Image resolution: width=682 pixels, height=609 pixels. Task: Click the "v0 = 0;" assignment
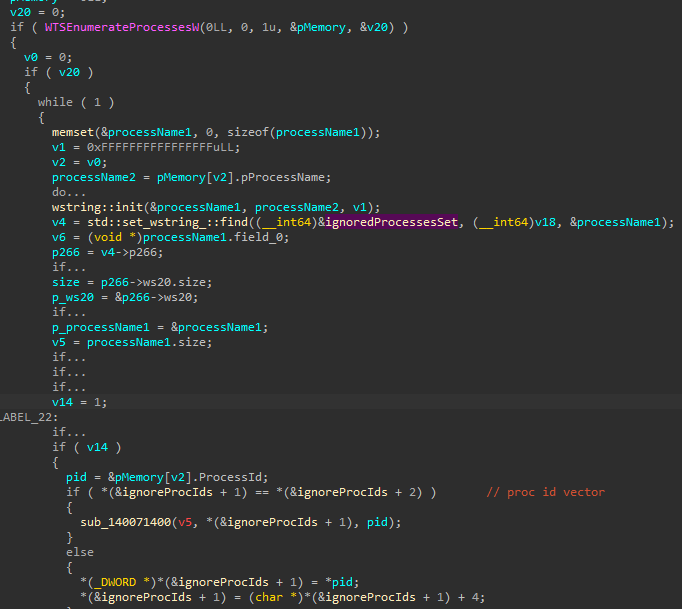pos(48,57)
